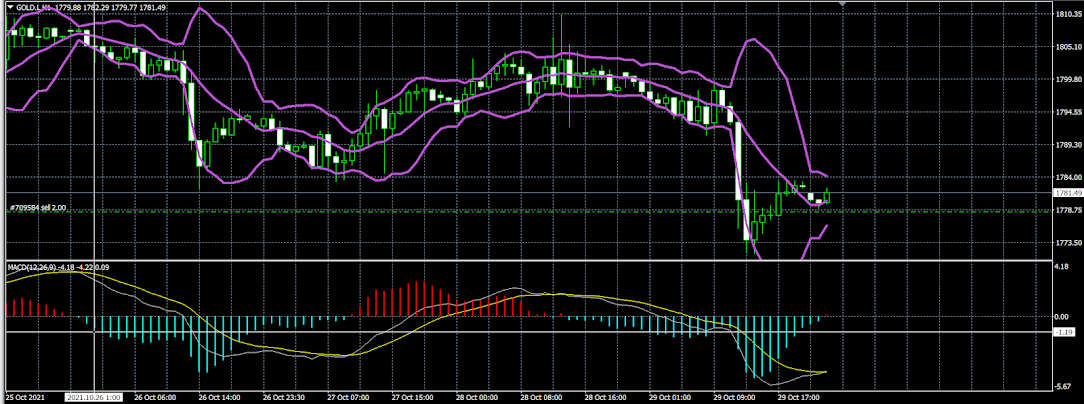Click the '28 Oct 08:00' time axis label
Image resolution: width=1084 pixels, height=404 pixels.
click(543, 398)
